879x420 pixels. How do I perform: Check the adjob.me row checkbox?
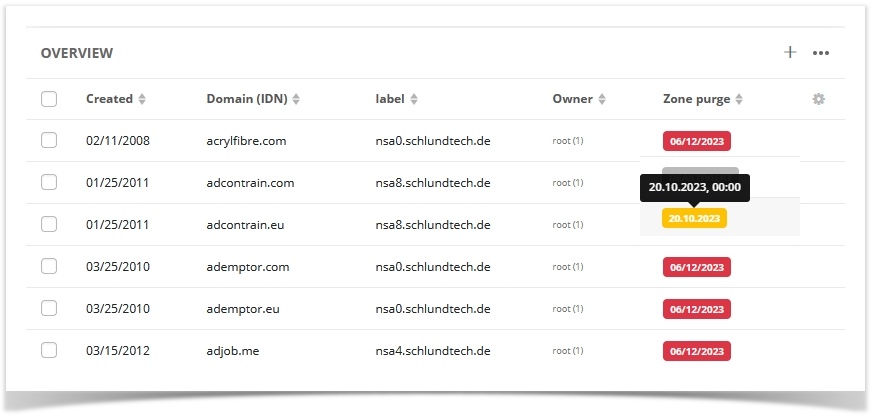point(49,350)
